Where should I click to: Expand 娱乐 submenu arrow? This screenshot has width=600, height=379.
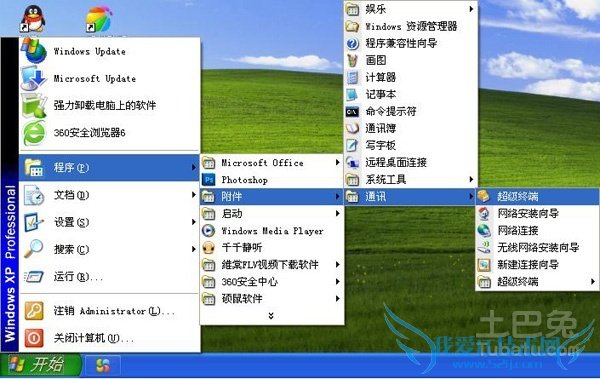point(471,9)
